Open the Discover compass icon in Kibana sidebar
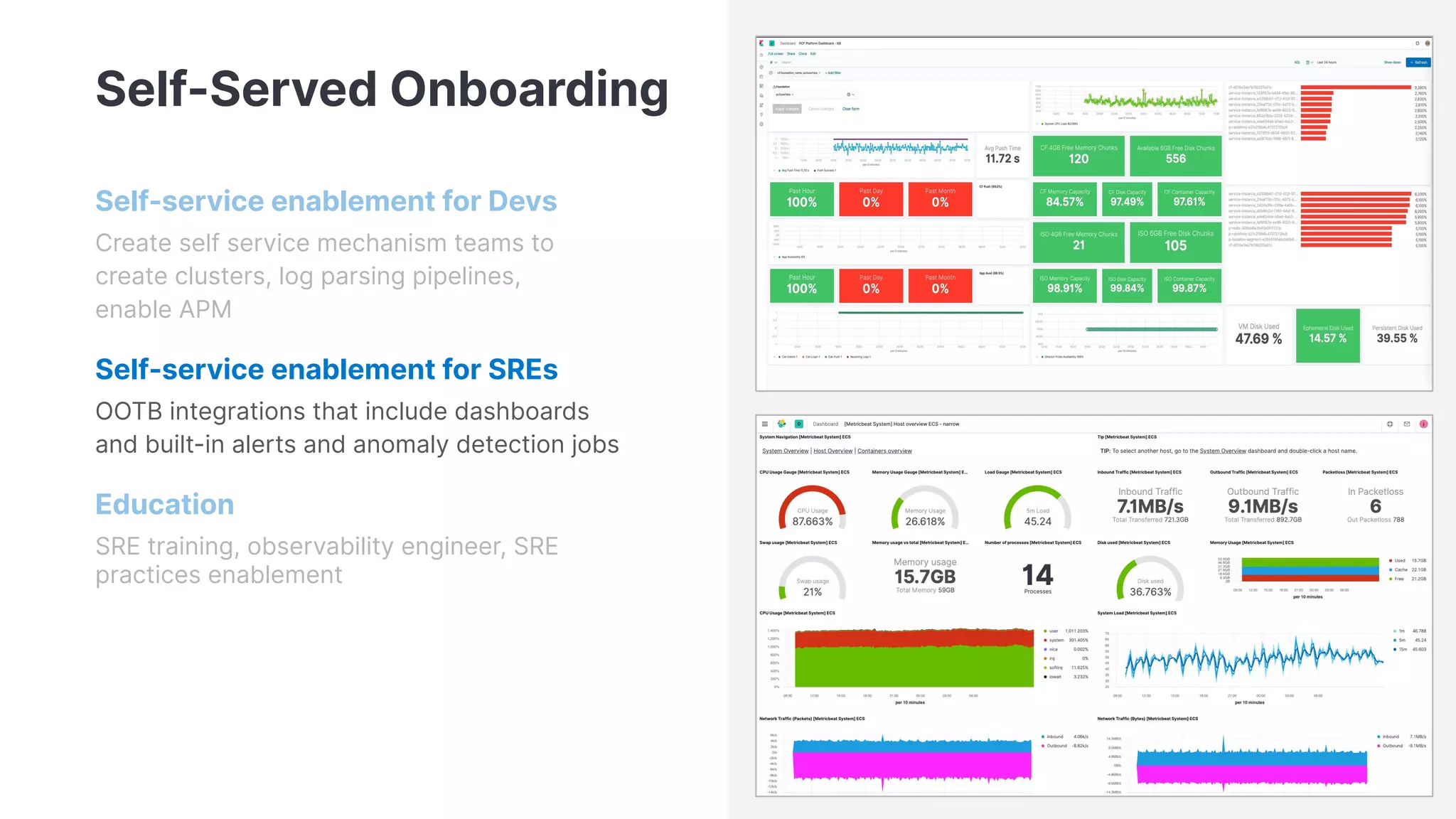 point(761,67)
